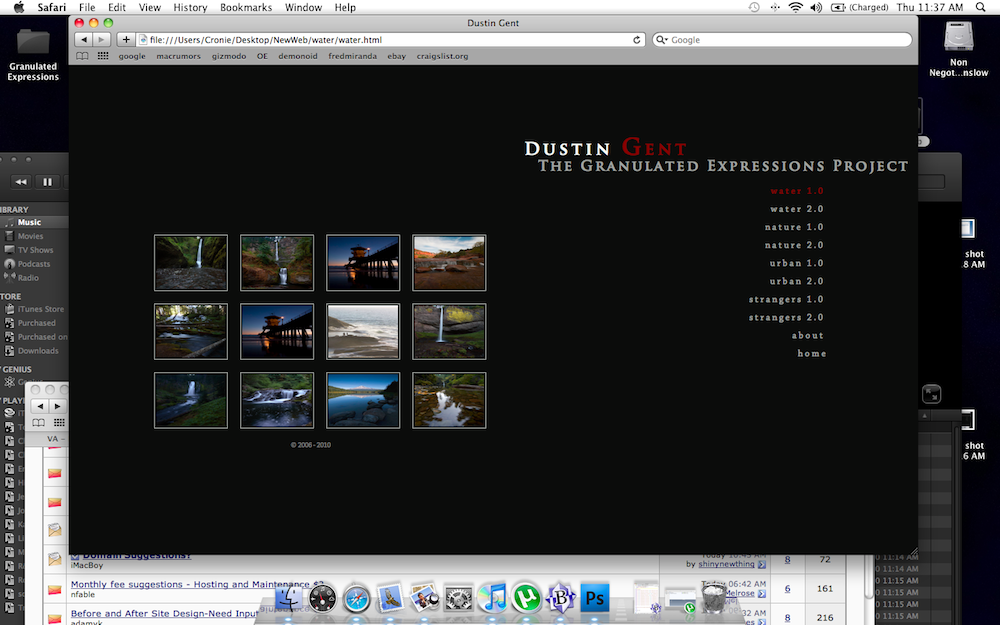Open the Bookmarks menu
Image resolution: width=1000 pixels, height=625 pixels.
(x=246, y=8)
